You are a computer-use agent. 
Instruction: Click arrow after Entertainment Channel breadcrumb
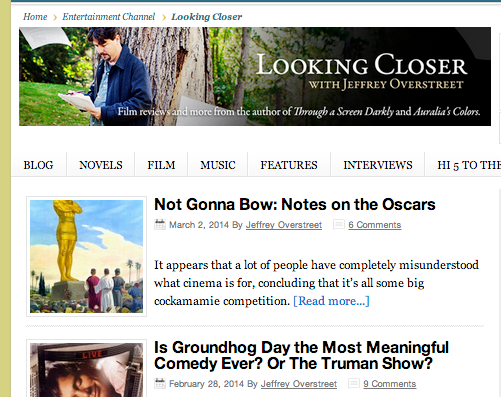point(164,17)
